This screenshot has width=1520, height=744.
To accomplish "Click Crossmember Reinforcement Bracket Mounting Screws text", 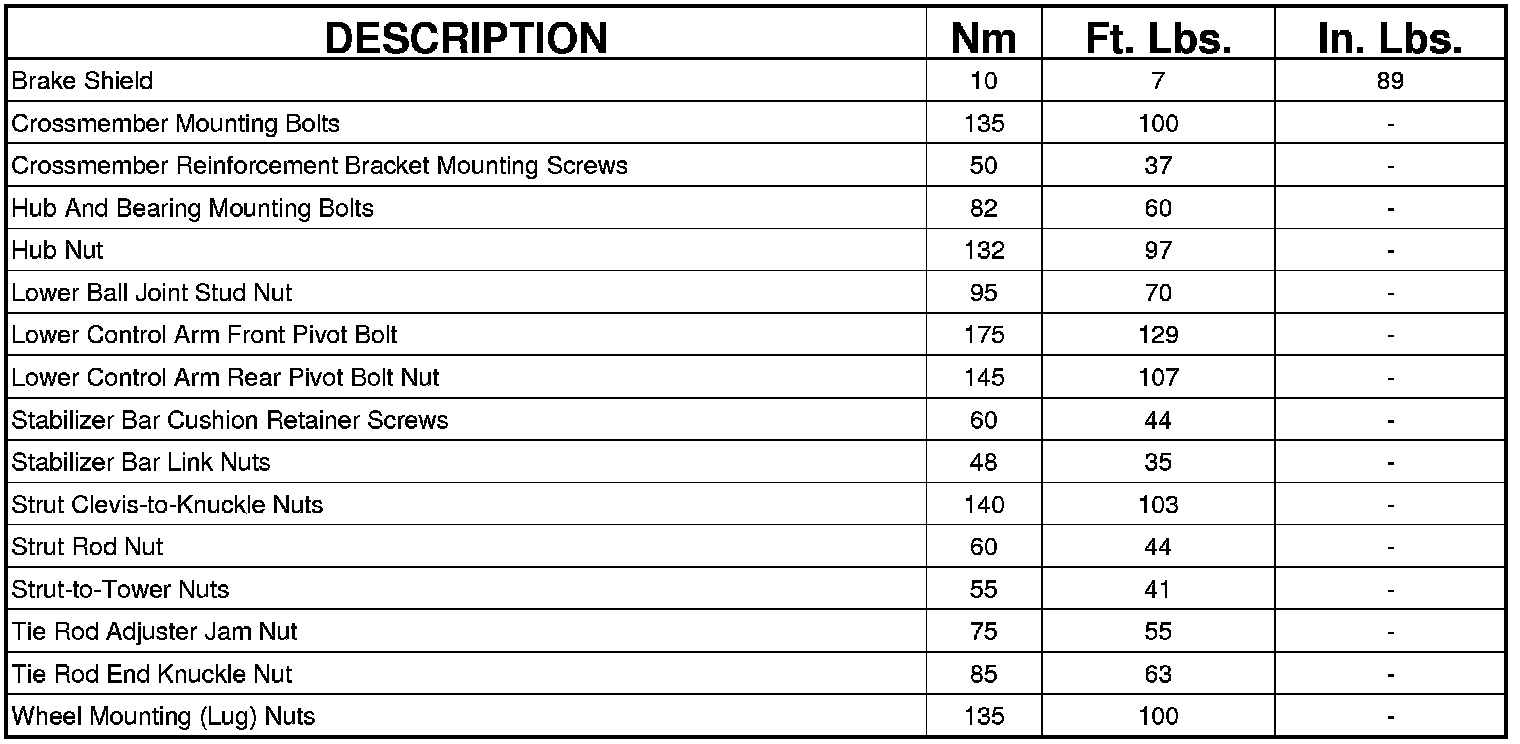I will [x=320, y=166].
